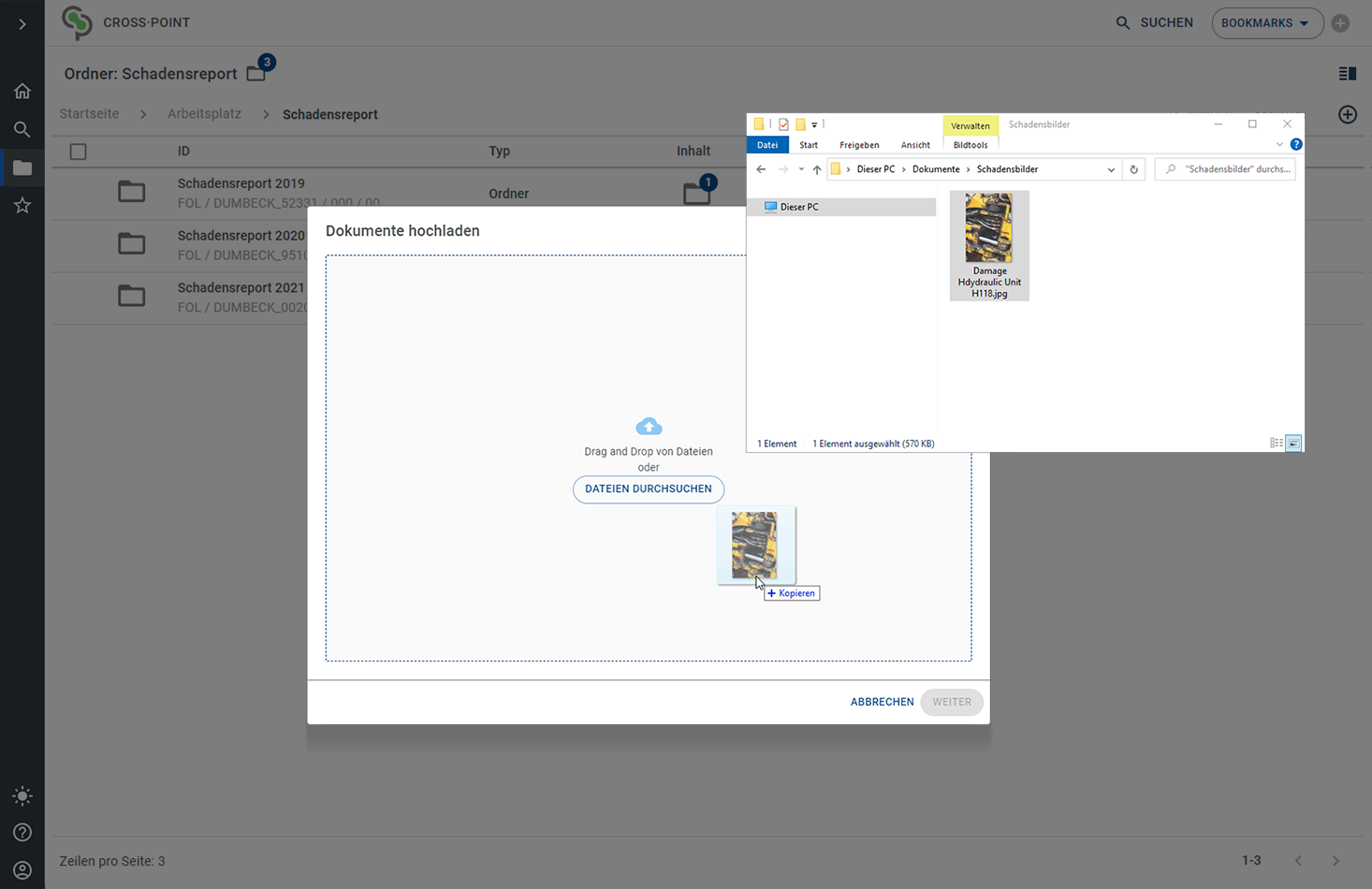Open the Freigeben ribbon tab

(858, 145)
